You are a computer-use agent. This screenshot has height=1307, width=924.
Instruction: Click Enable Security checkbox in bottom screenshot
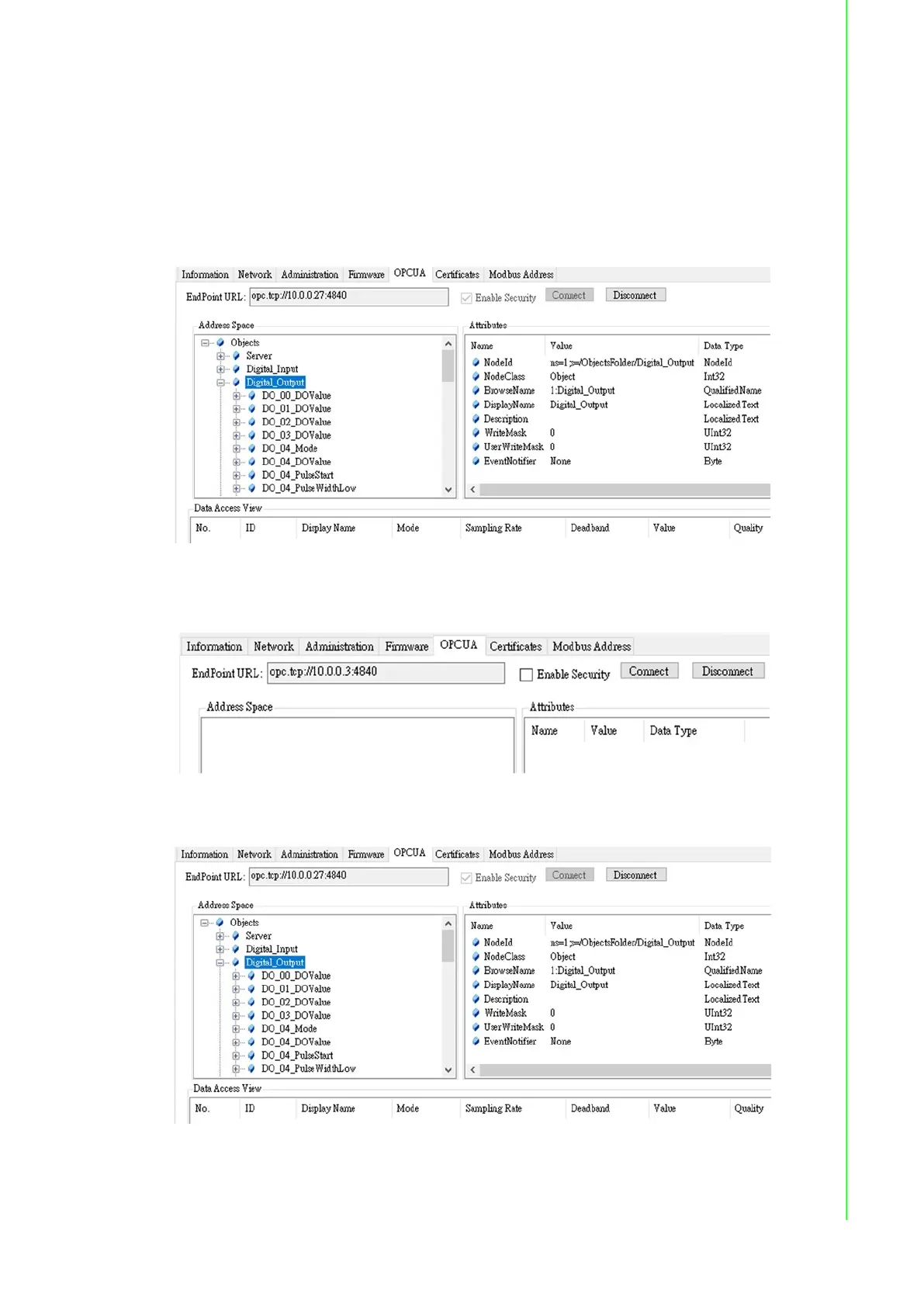pyautogui.click(x=466, y=878)
